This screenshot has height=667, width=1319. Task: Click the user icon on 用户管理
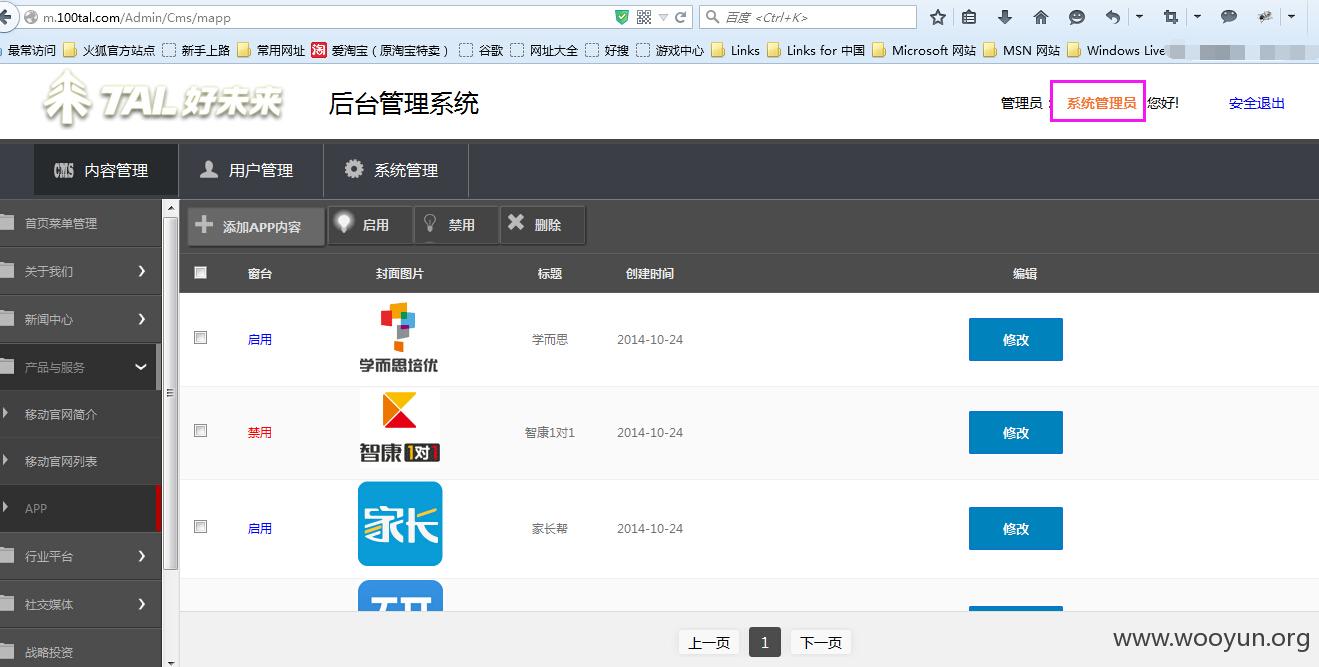point(209,169)
